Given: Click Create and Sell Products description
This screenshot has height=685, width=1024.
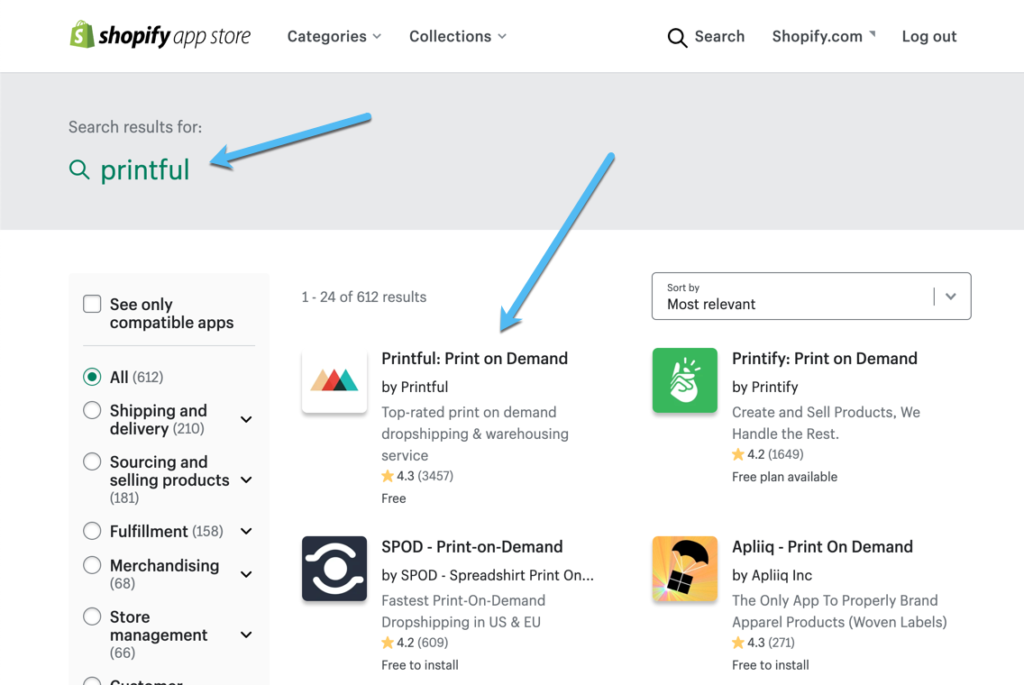Looking at the screenshot, I should (x=826, y=423).
